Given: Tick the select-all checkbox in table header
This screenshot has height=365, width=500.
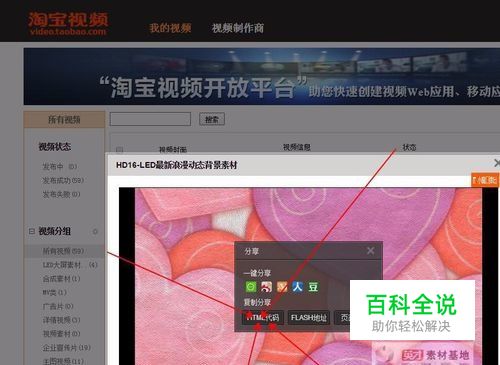Looking at the screenshot, I should click(x=120, y=149).
